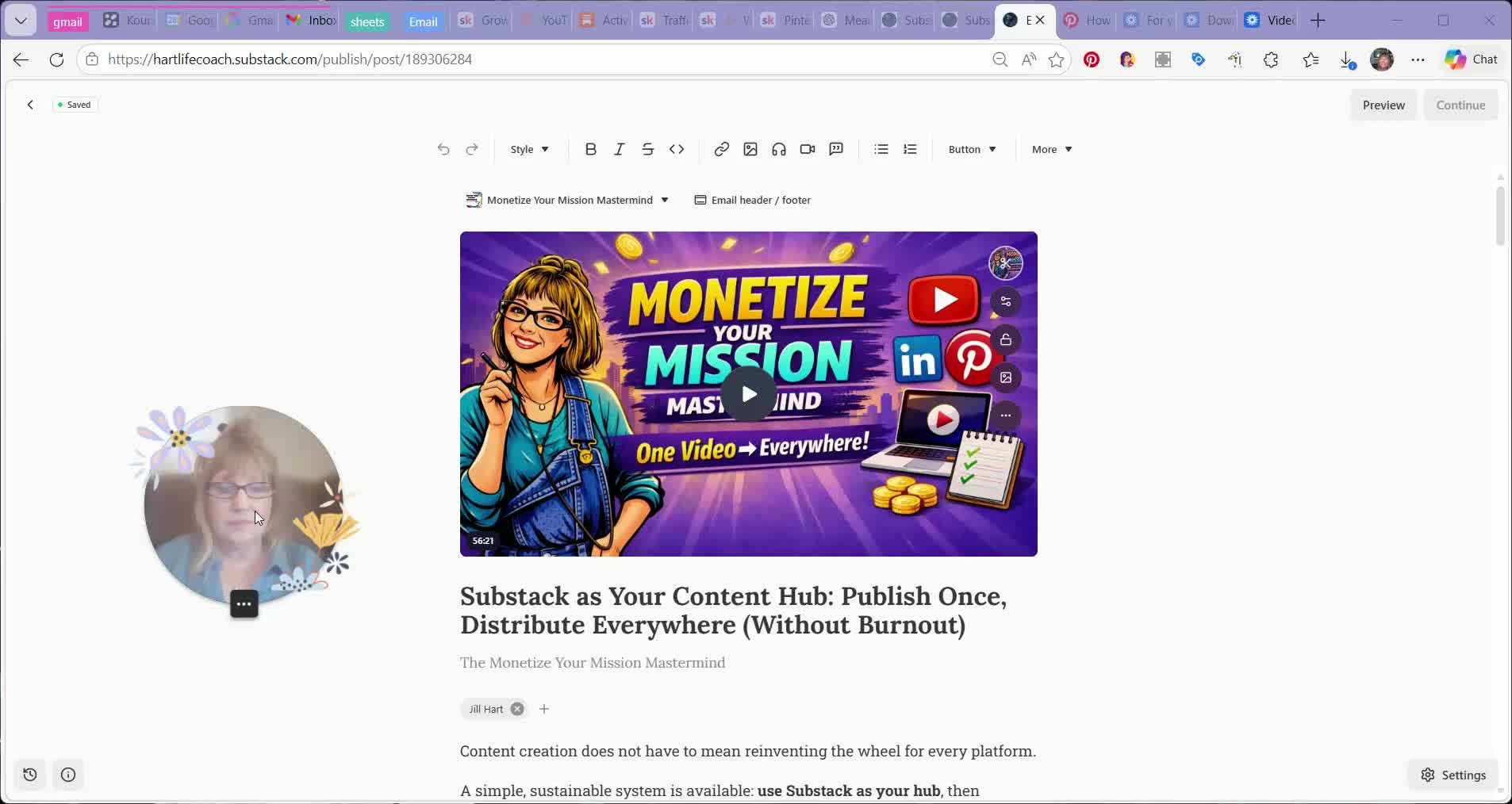This screenshot has height=804, width=1512.
Task: Insert an image from the toolbar
Action: pyautogui.click(x=750, y=149)
